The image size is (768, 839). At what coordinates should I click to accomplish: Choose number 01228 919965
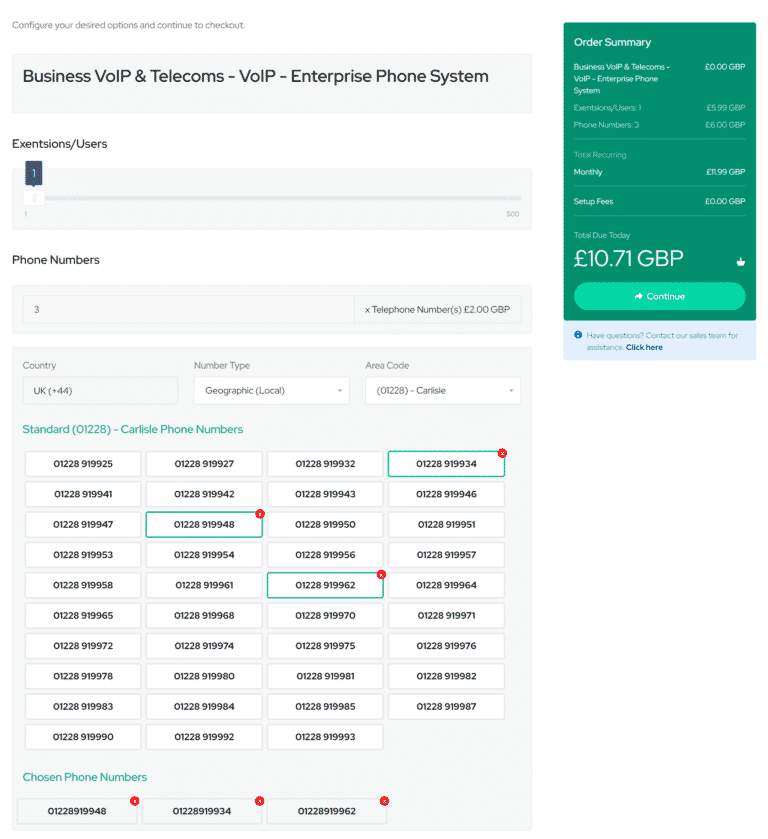[x=83, y=615]
